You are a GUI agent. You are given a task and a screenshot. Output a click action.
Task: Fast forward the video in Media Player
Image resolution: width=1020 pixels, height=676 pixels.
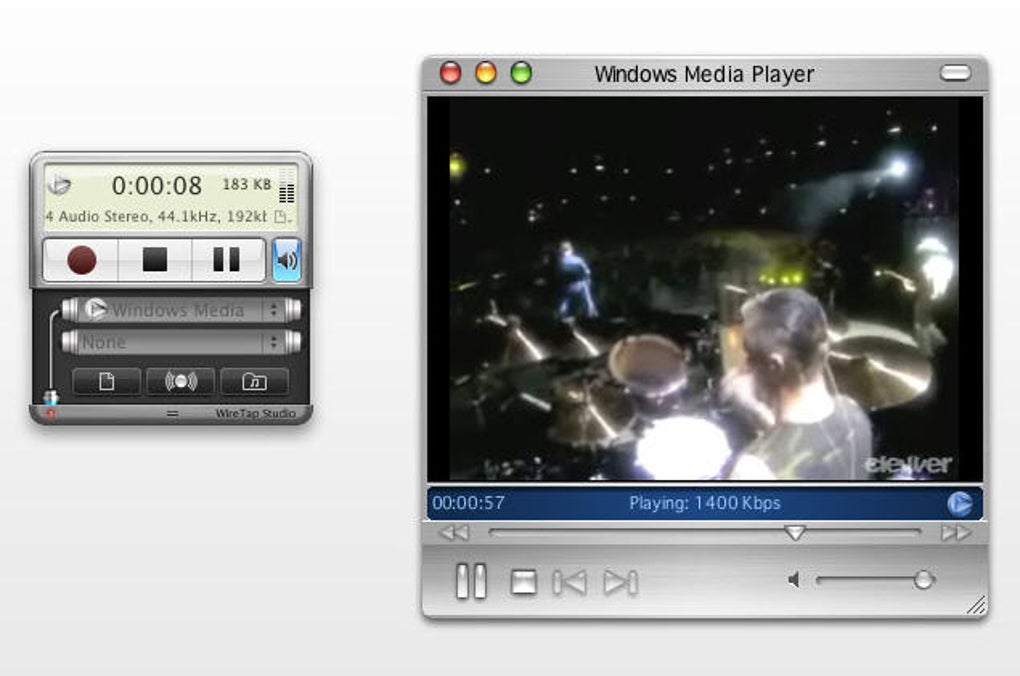[x=956, y=533]
